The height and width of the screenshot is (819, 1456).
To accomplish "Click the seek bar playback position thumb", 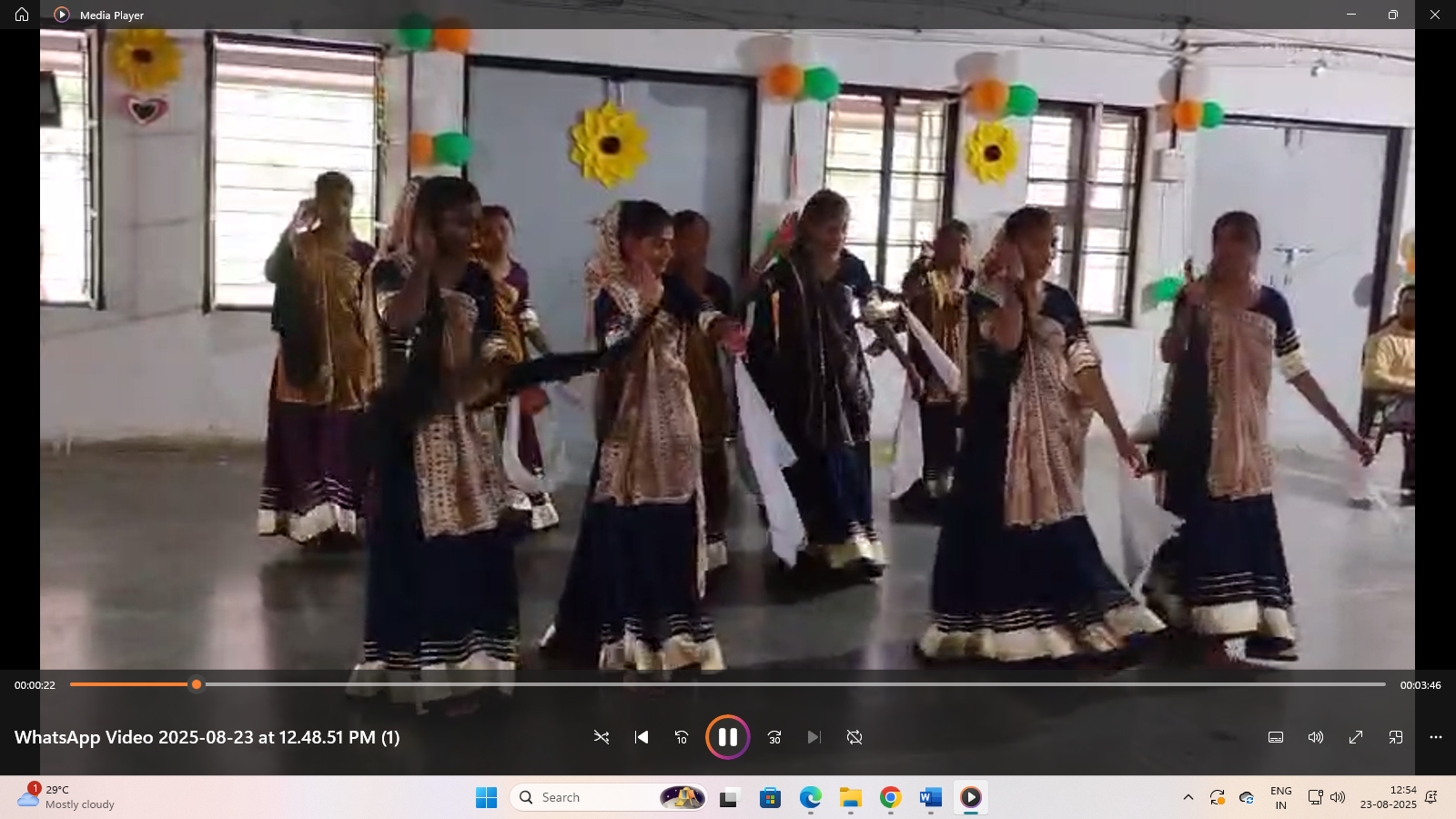I will tap(196, 684).
